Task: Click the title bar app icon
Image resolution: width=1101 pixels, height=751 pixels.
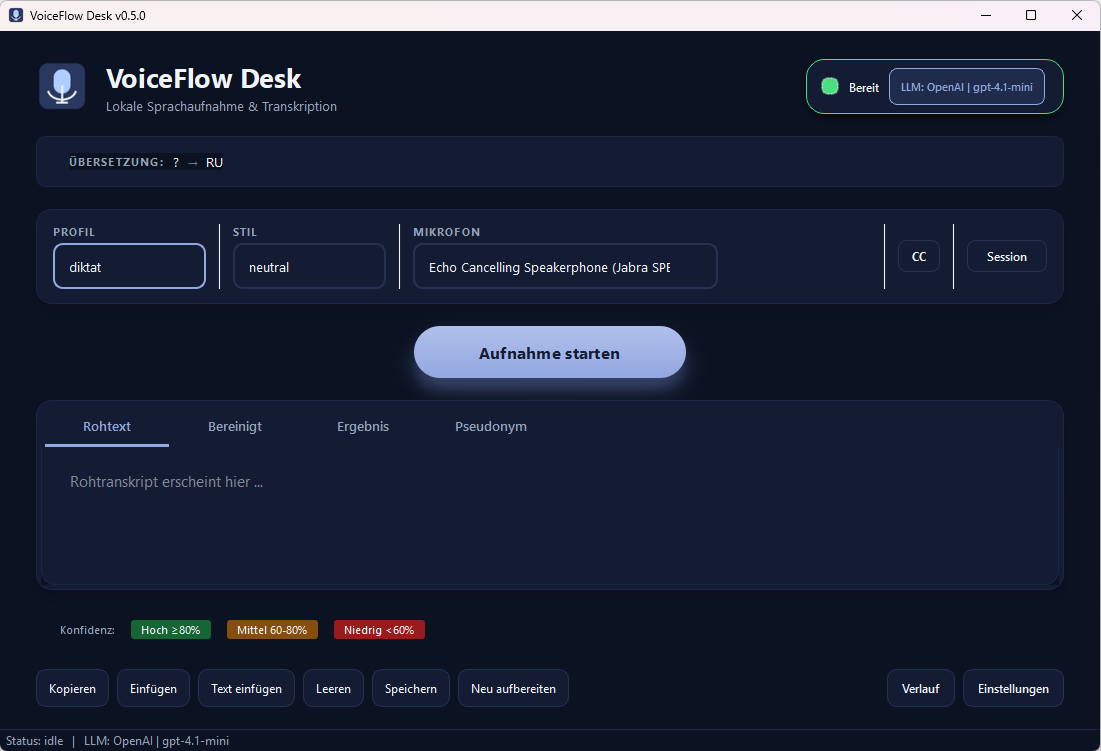Action: tap(15, 15)
